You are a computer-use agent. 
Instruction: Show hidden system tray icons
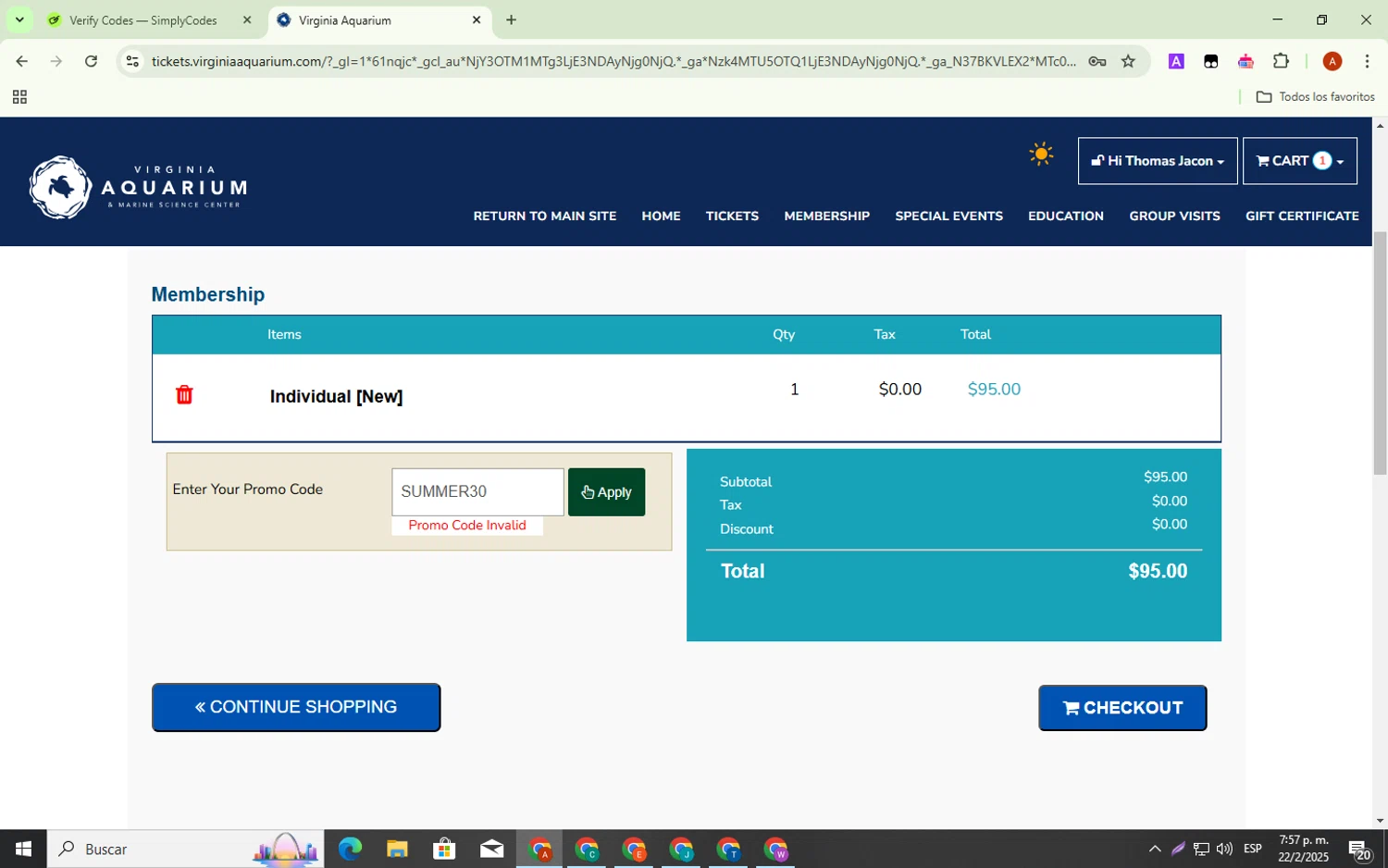1154,849
